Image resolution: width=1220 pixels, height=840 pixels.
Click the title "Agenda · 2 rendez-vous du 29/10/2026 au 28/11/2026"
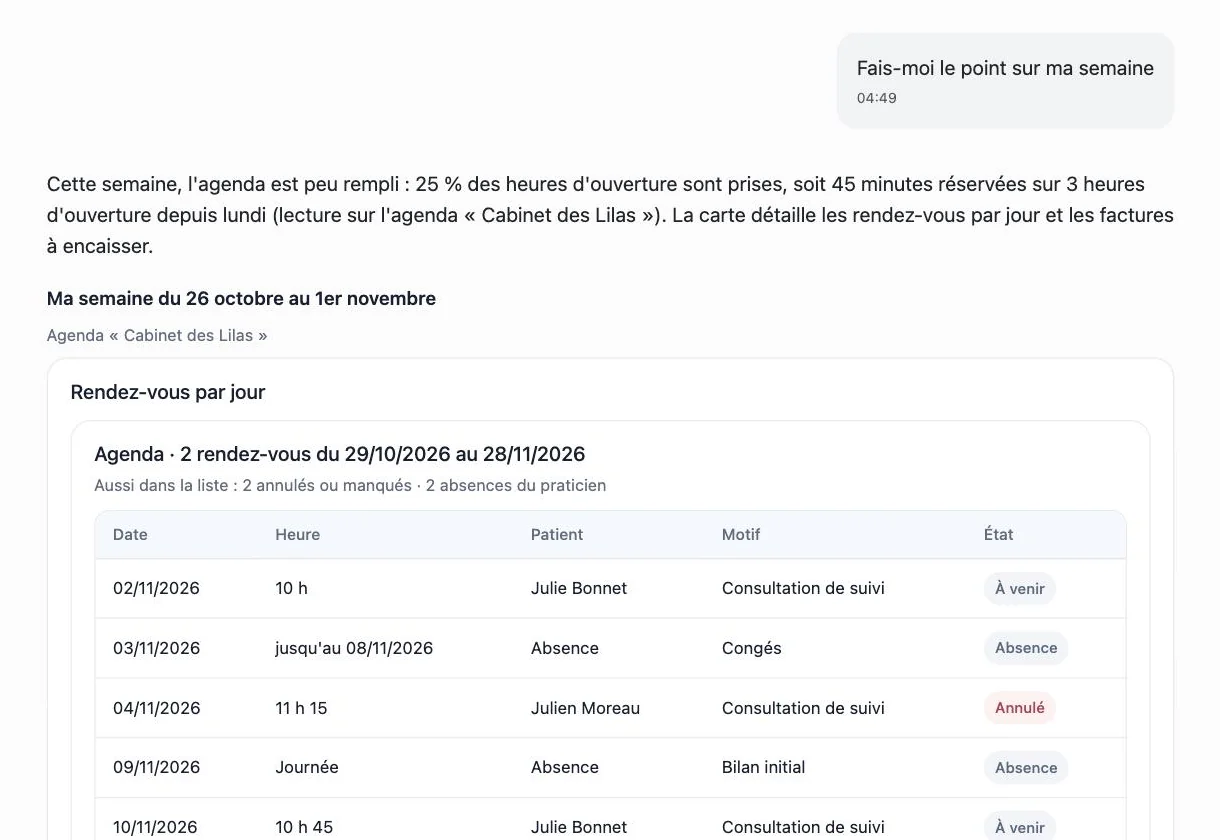pyautogui.click(x=340, y=454)
